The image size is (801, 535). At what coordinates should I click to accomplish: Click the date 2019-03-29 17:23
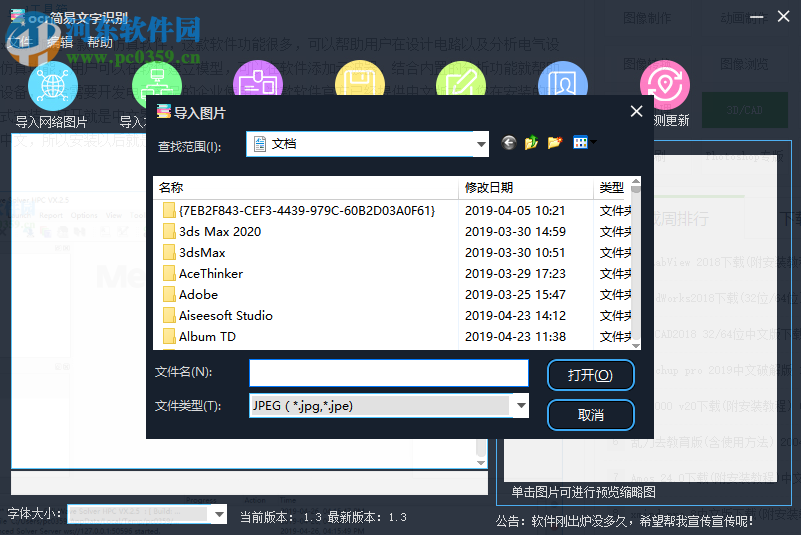515,273
